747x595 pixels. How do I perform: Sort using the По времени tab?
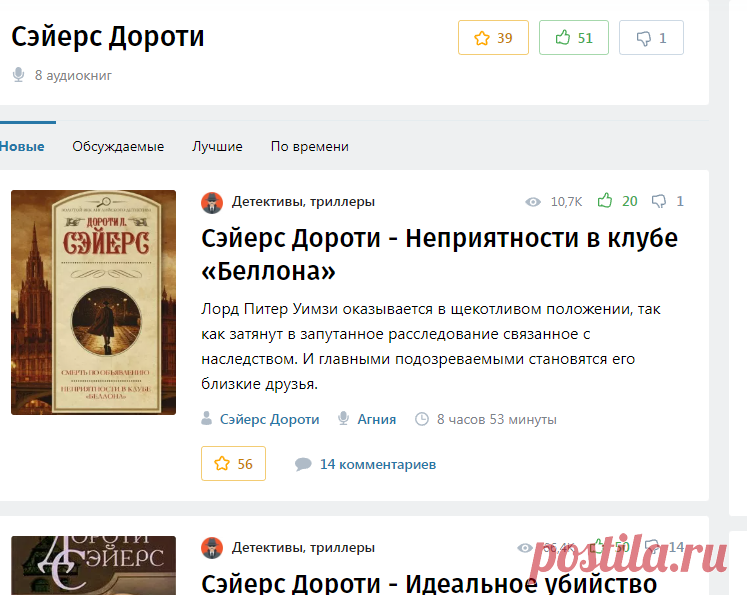click(x=310, y=146)
